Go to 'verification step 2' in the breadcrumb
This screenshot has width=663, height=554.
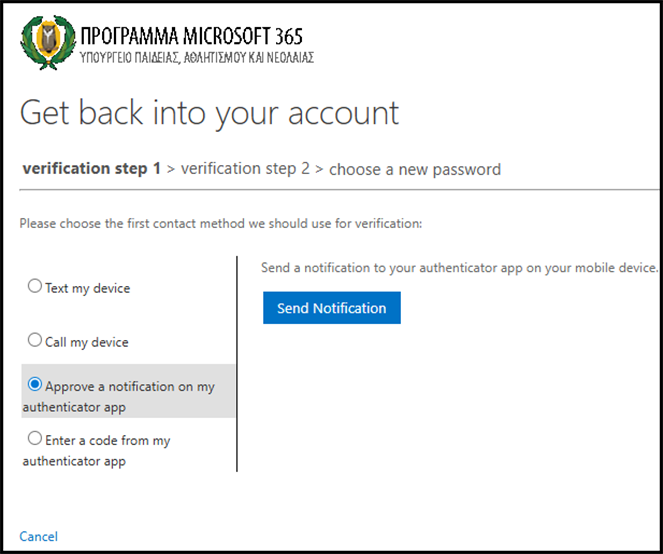tap(245, 169)
